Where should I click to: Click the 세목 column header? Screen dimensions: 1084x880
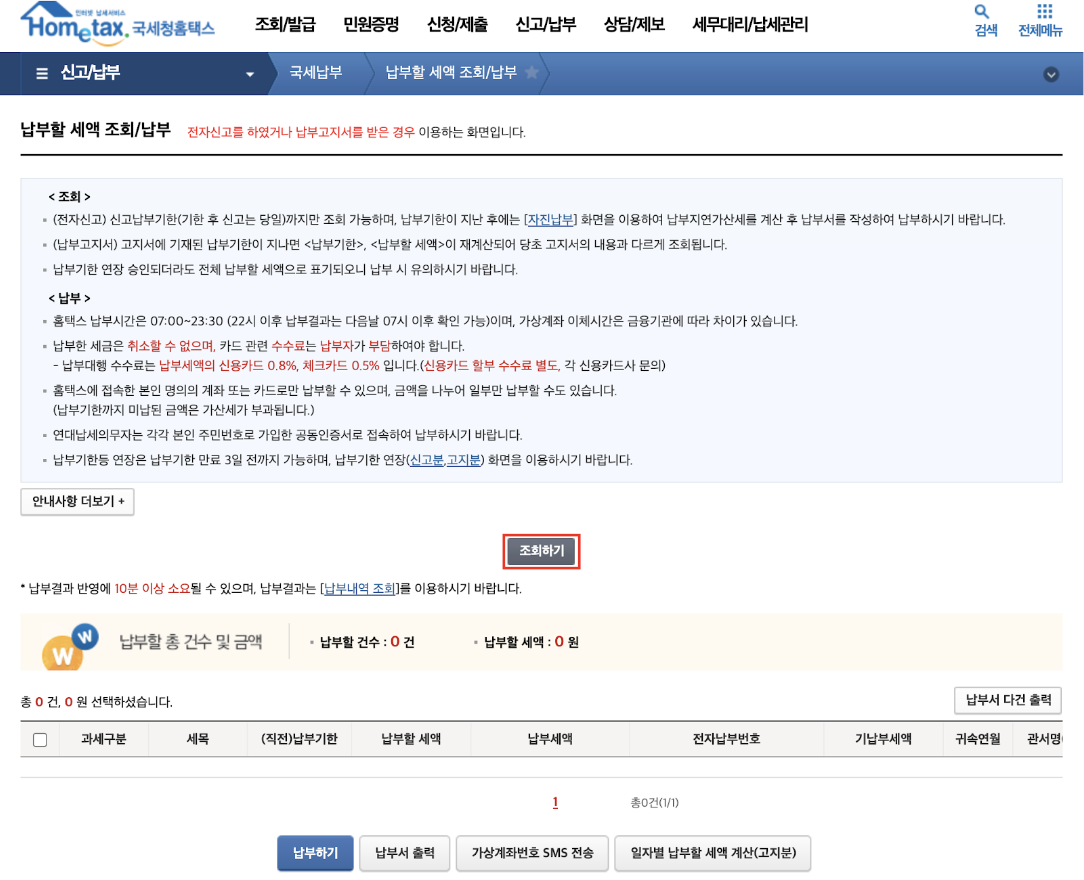(x=198, y=739)
